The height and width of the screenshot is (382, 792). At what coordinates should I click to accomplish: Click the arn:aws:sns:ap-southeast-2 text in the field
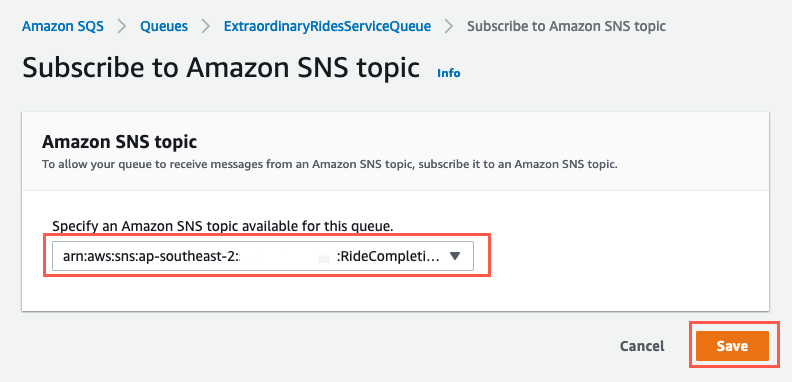click(x=151, y=256)
